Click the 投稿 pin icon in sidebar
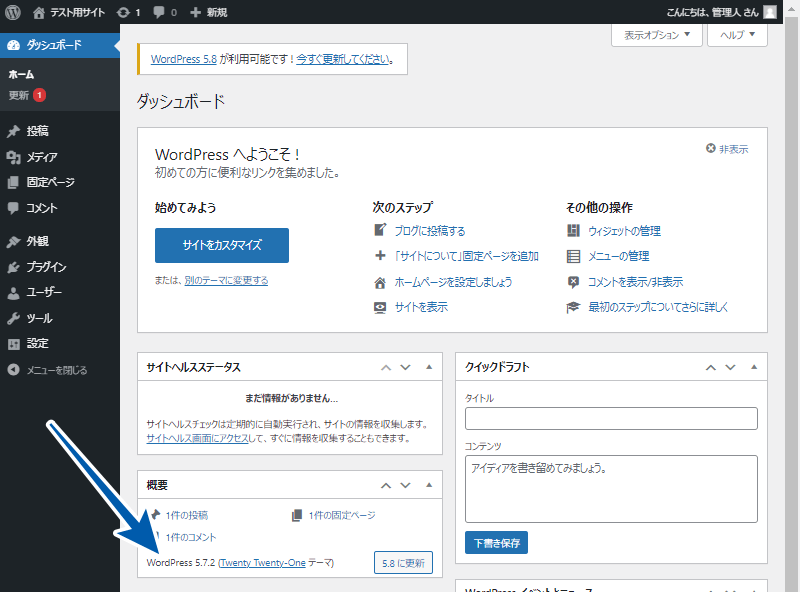 point(14,131)
